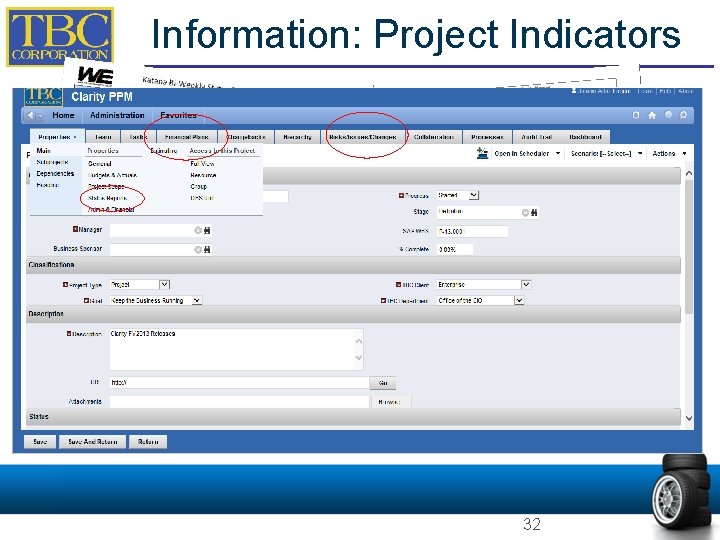Click the Stage field clear icon
Screen dimensions: 720x540
(525, 213)
